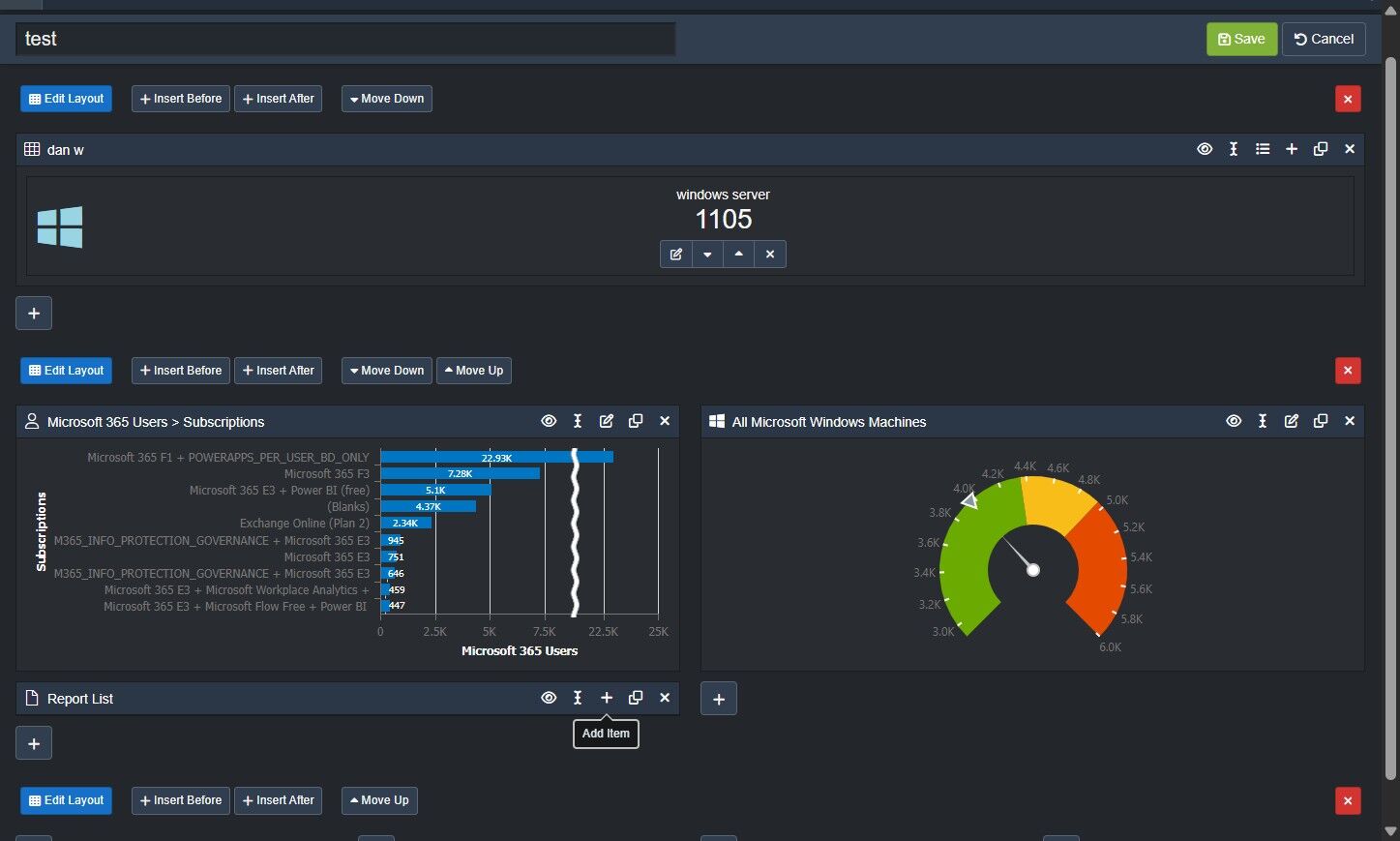This screenshot has height=841, width=1400.
Task: Click Insert Before in the first row toolbar
Action: pyautogui.click(x=181, y=99)
